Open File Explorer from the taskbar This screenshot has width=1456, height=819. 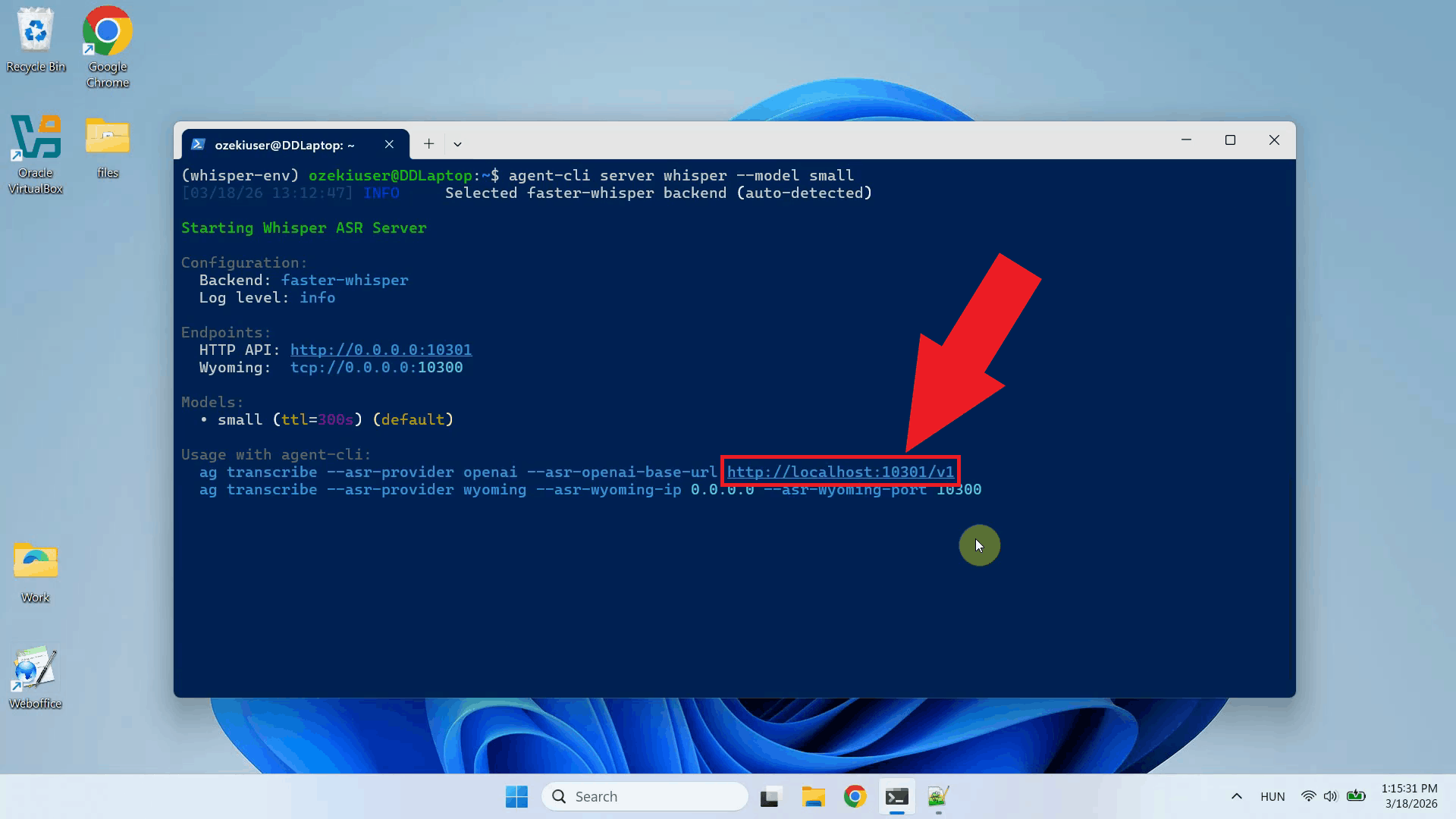coord(813,797)
